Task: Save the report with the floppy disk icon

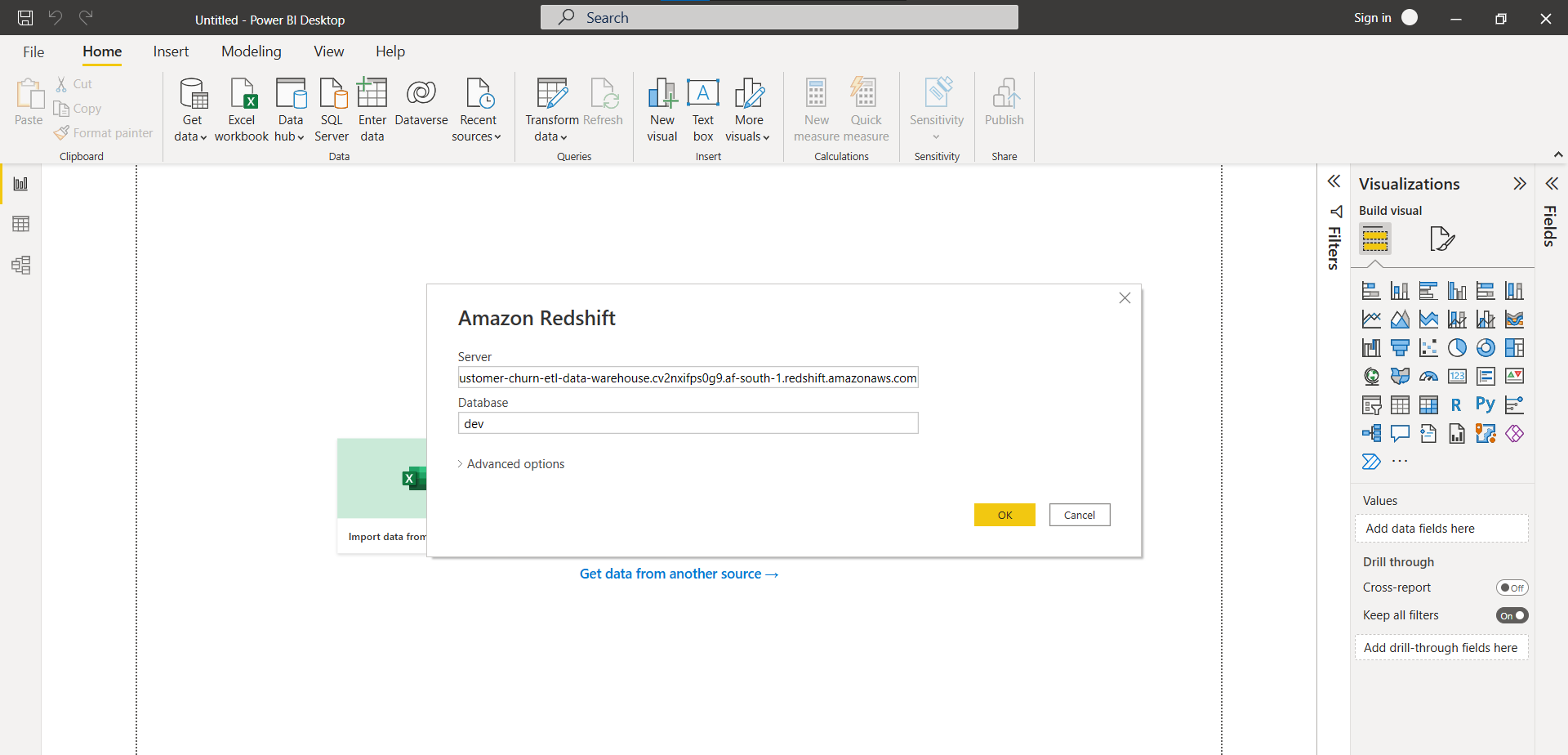Action: coord(25,18)
